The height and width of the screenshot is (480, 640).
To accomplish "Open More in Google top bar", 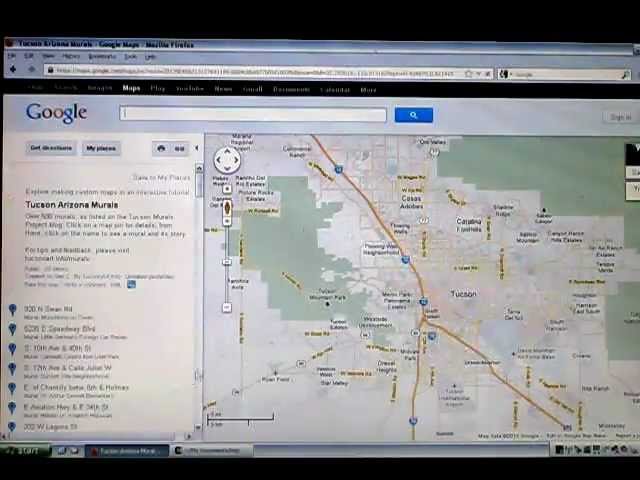I will (x=368, y=90).
